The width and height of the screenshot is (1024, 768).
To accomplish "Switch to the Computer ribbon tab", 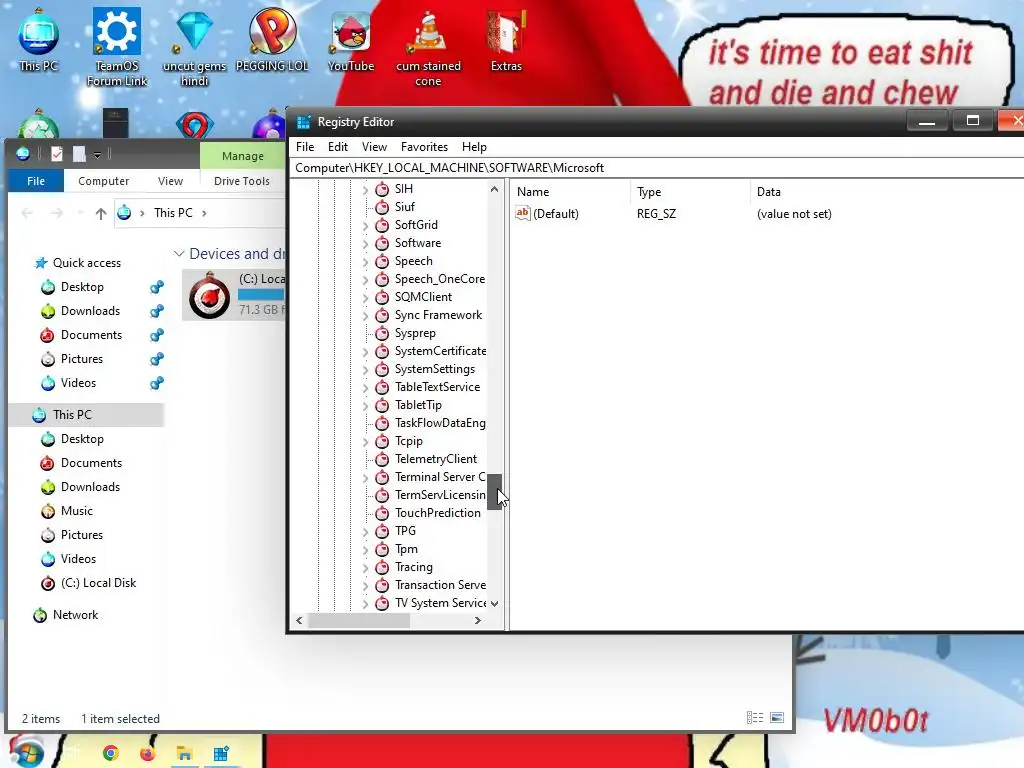I will tap(103, 181).
